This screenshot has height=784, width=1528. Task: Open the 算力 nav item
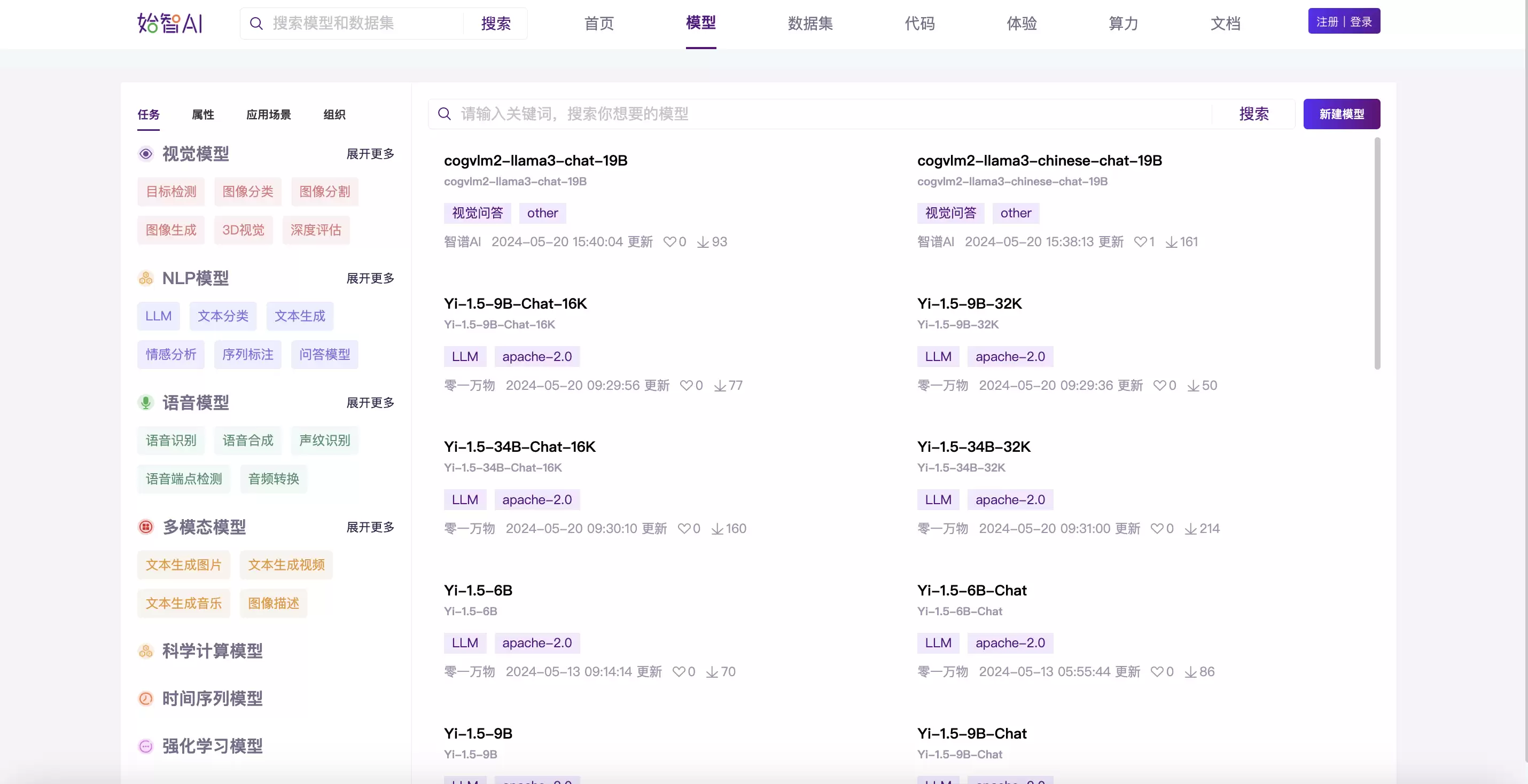tap(1124, 23)
